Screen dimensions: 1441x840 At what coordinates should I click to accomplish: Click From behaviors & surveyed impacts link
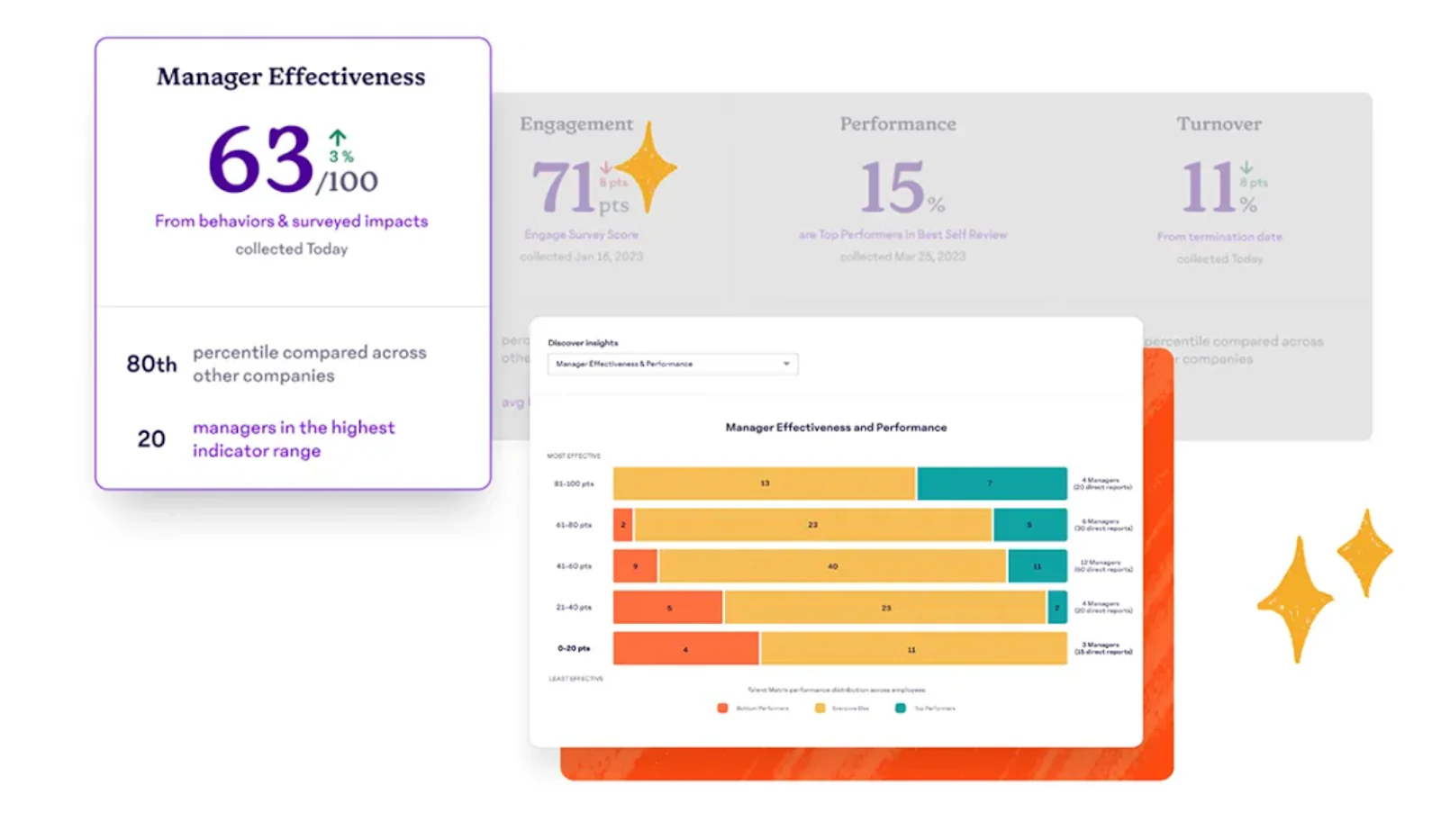(x=291, y=221)
